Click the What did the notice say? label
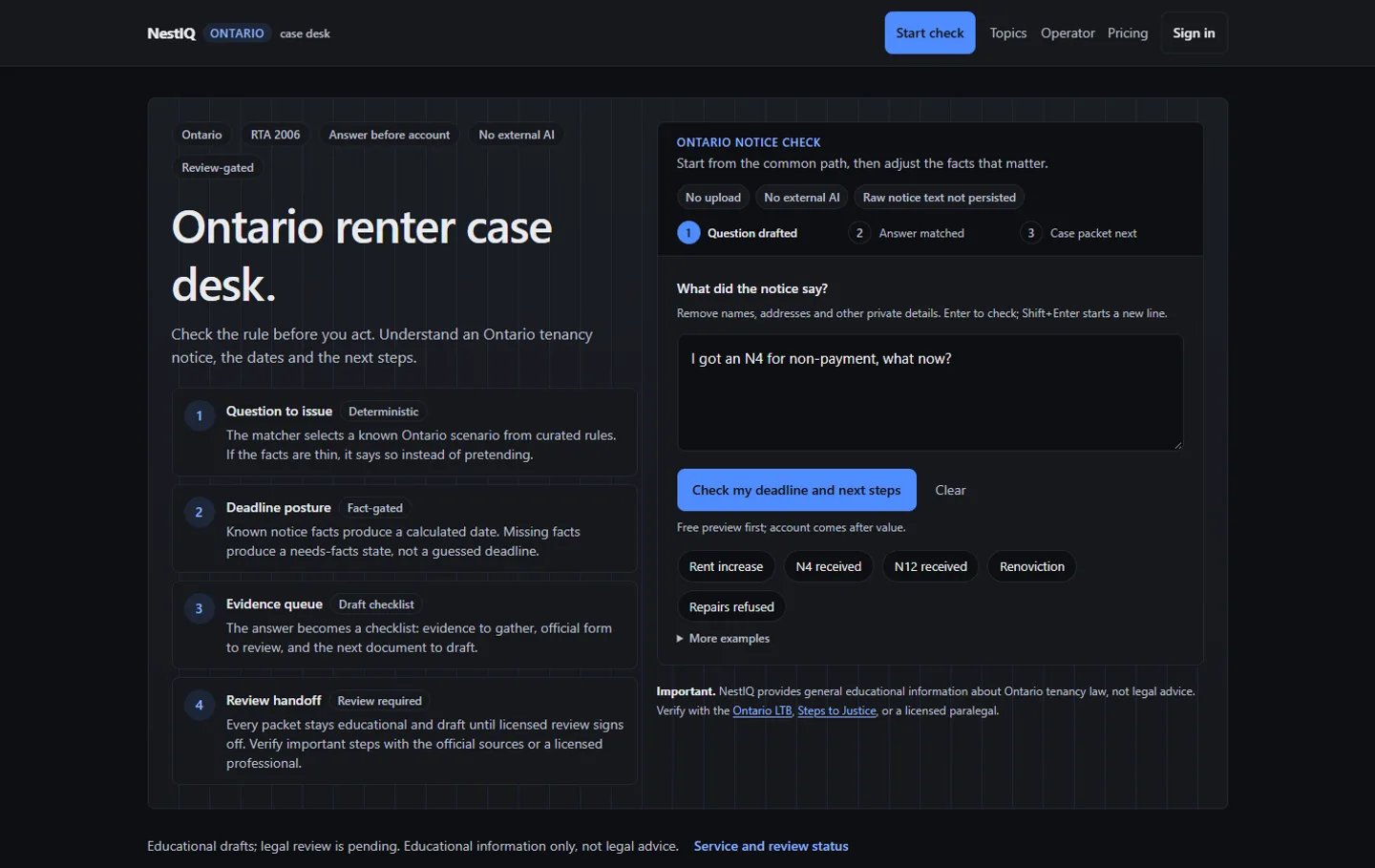The height and width of the screenshot is (868, 1375). (752, 288)
